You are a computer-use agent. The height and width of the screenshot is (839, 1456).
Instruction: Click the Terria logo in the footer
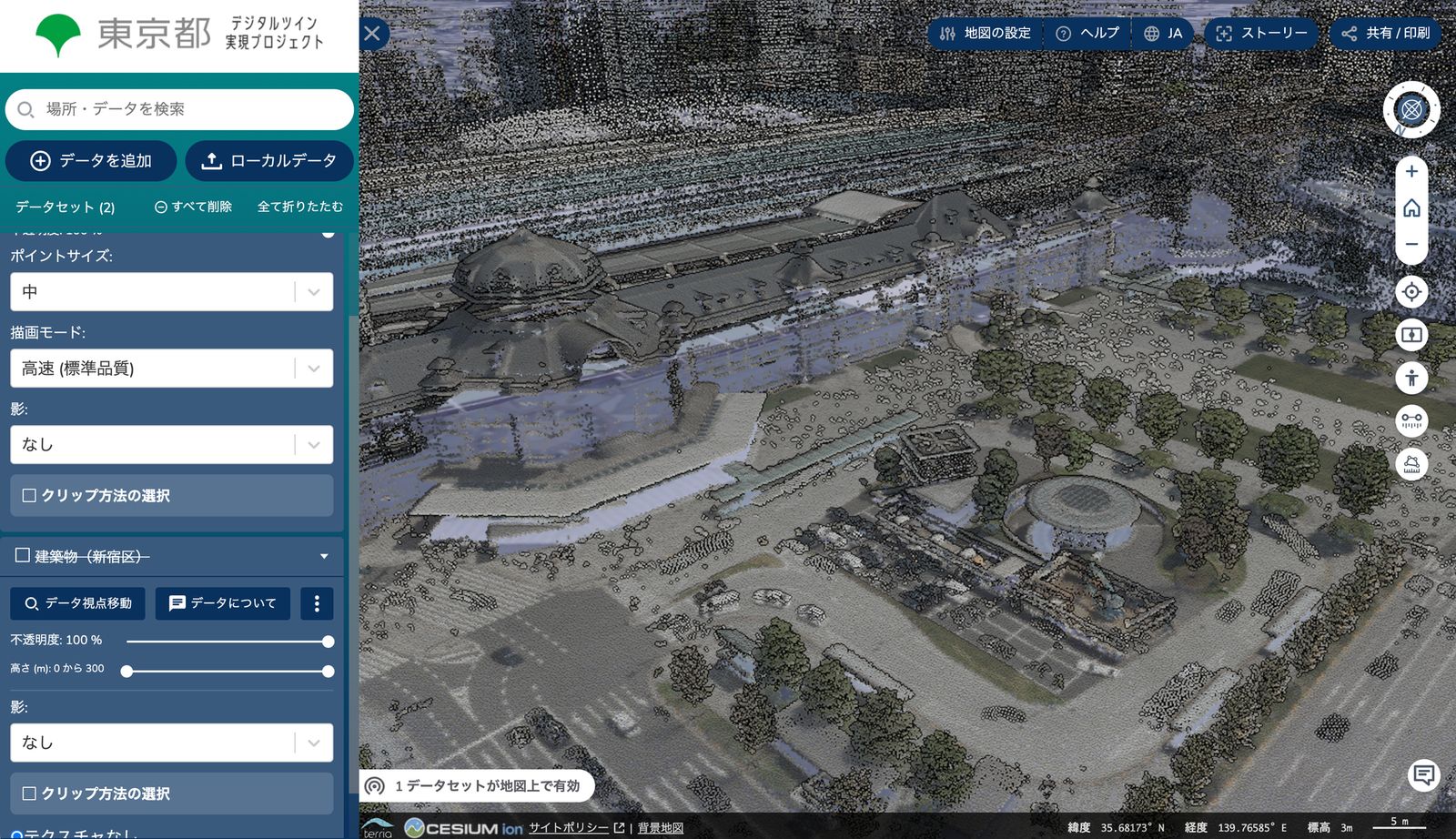[x=378, y=828]
